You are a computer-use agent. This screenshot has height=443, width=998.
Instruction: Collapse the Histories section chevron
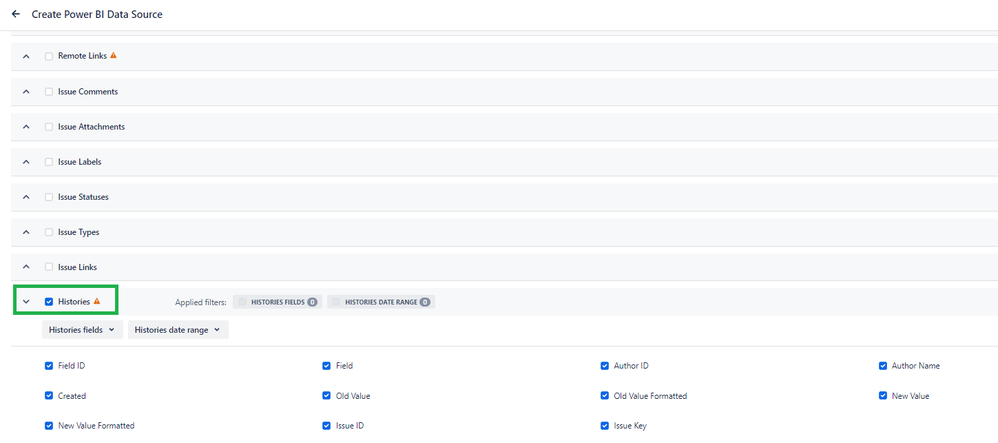26,302
